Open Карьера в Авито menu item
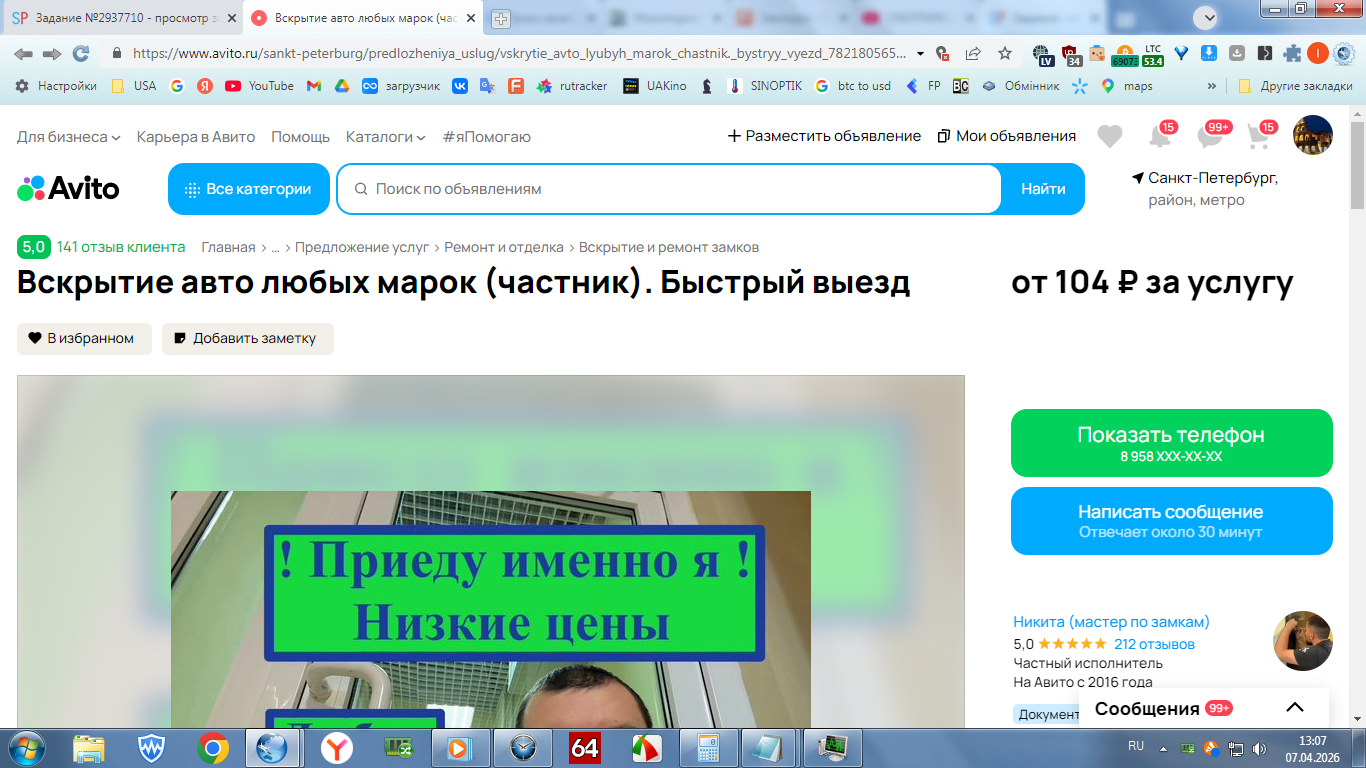 (196, 136)
